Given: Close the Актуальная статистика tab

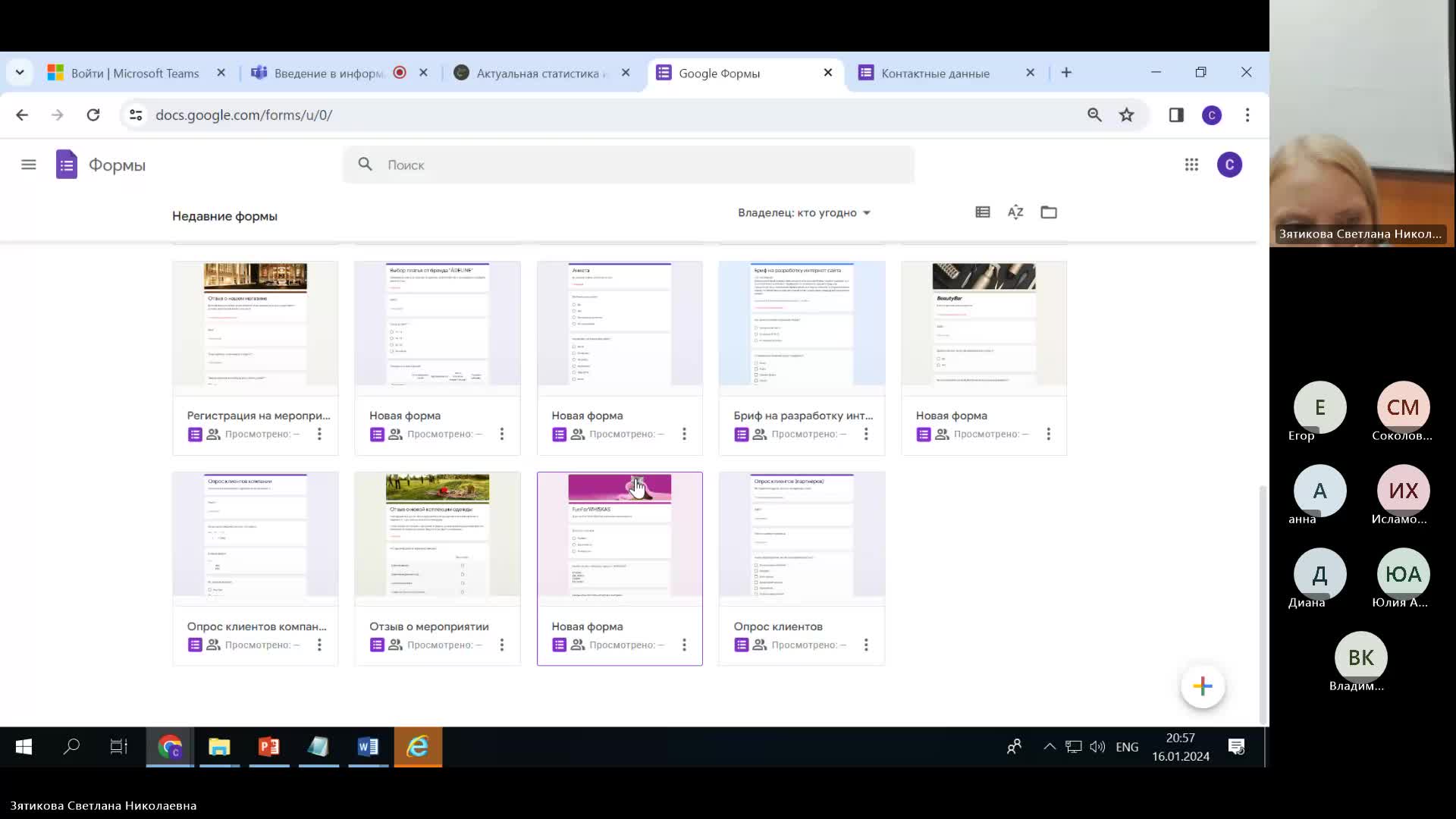Looking at the screenshot, I should [x=626, y=73].
